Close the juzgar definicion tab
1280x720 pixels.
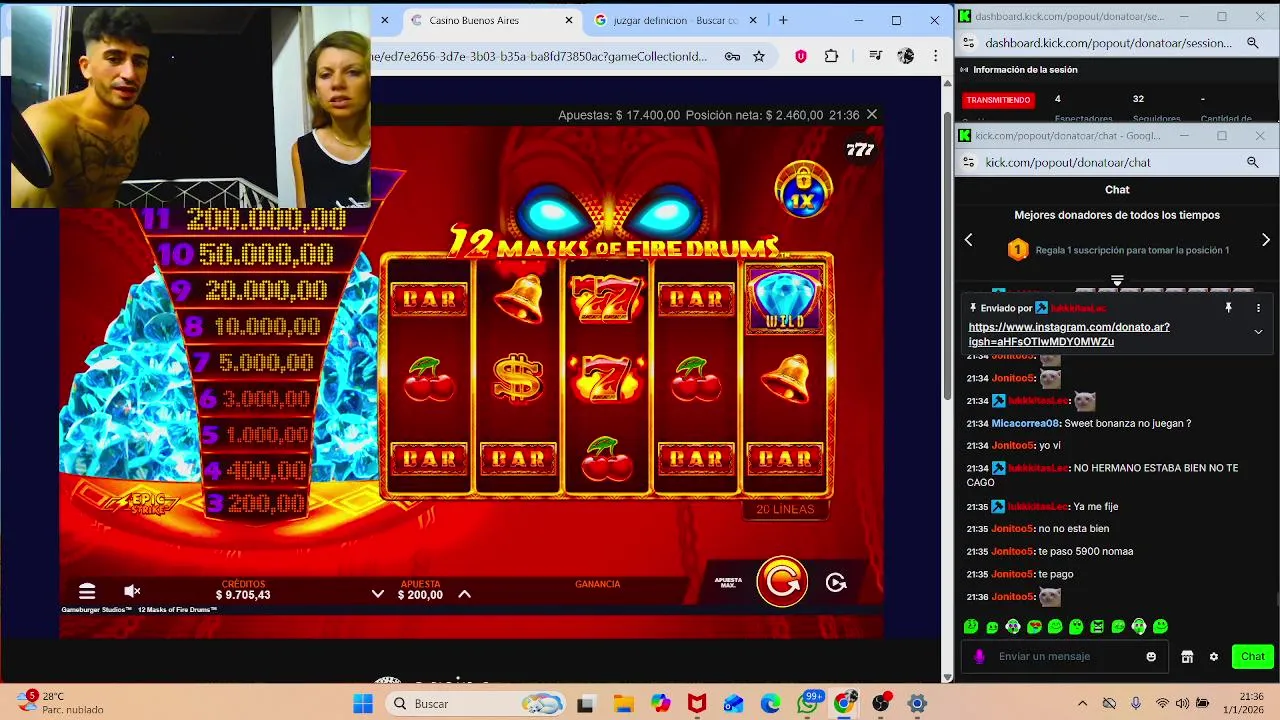[x=755, y=20]
